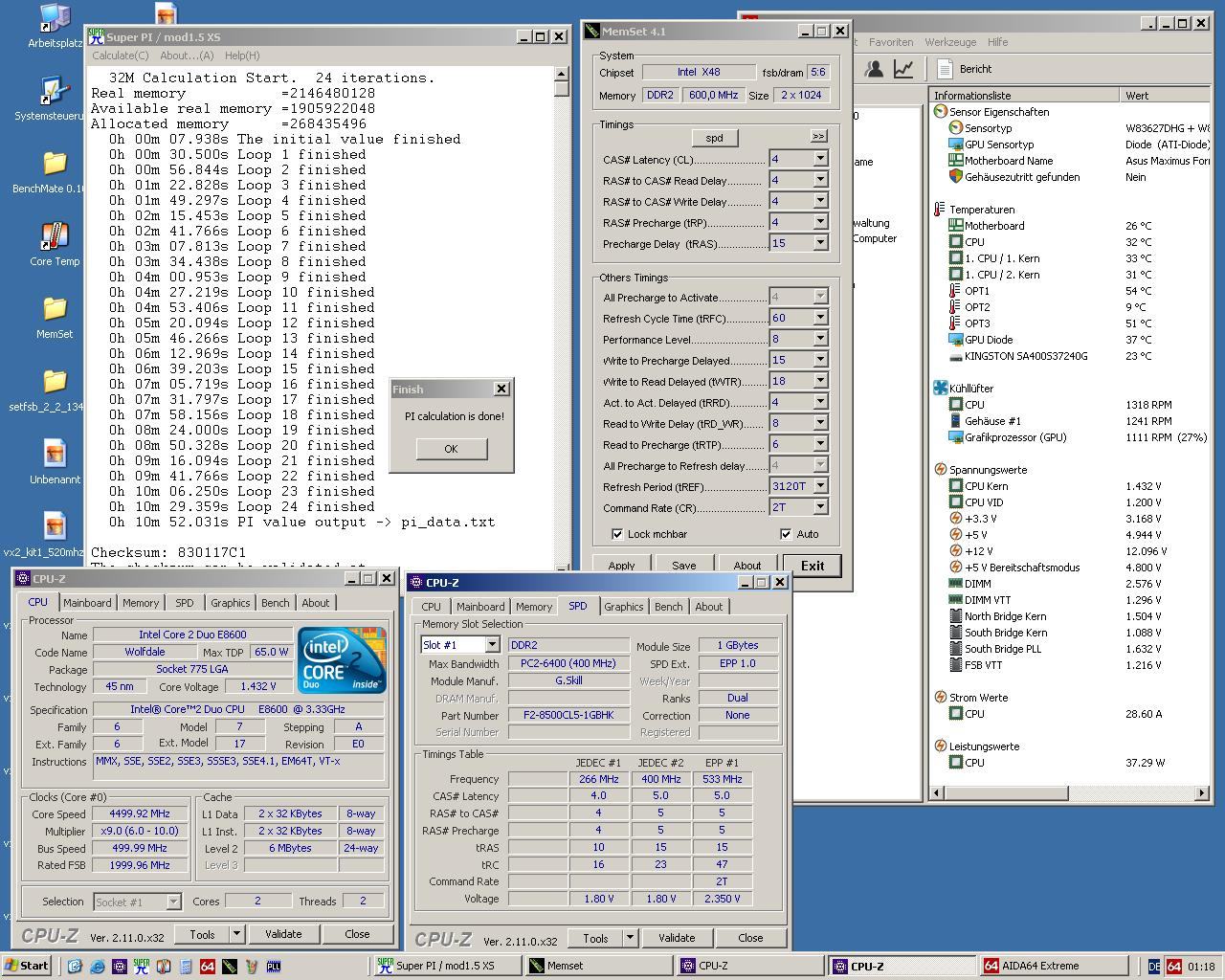Open Help(H) menu in Super PI
The image size is (1225, 980).
click(x=241, y=56)
